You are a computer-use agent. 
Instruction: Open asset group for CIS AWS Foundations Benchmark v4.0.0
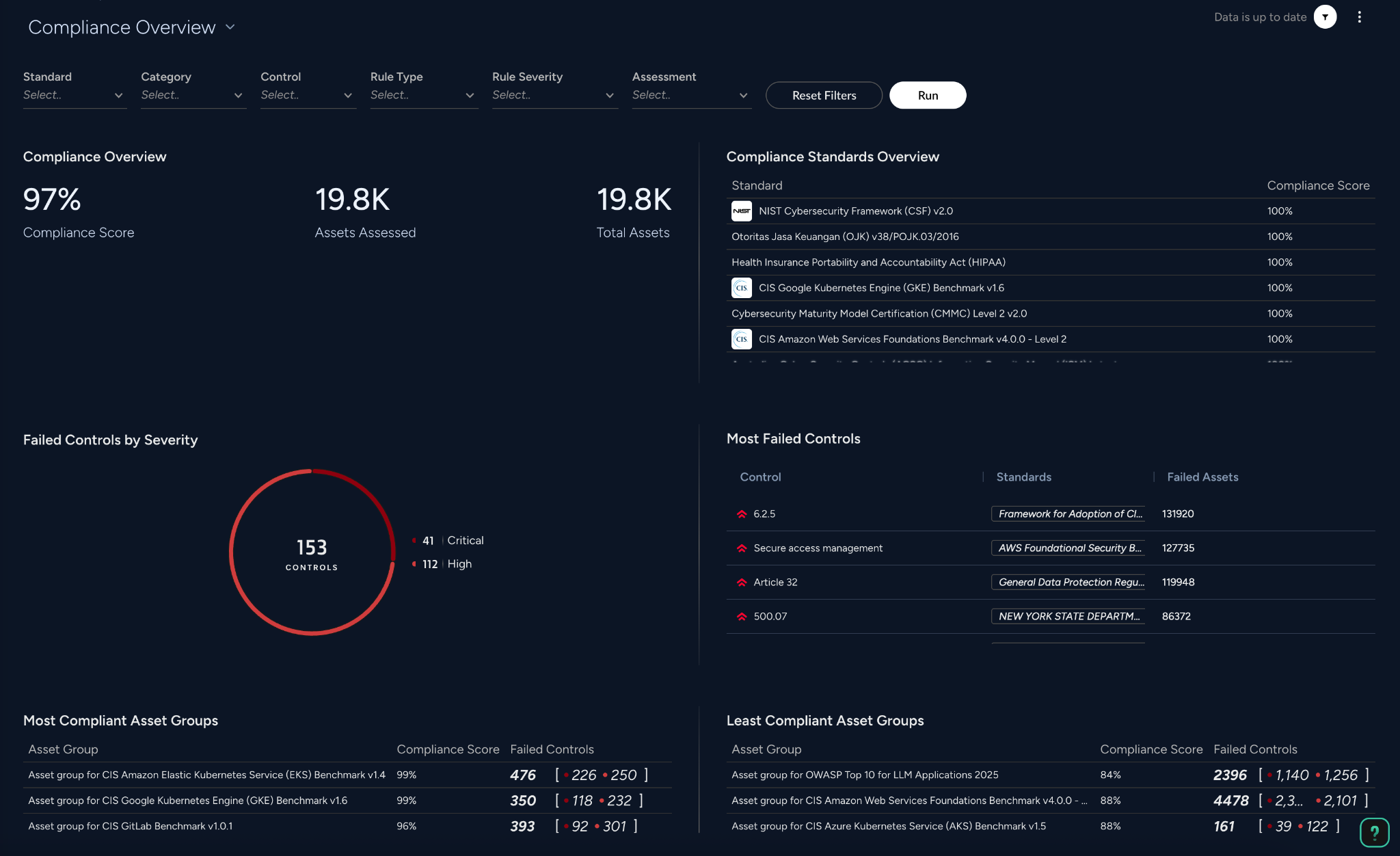click(909, 801)
